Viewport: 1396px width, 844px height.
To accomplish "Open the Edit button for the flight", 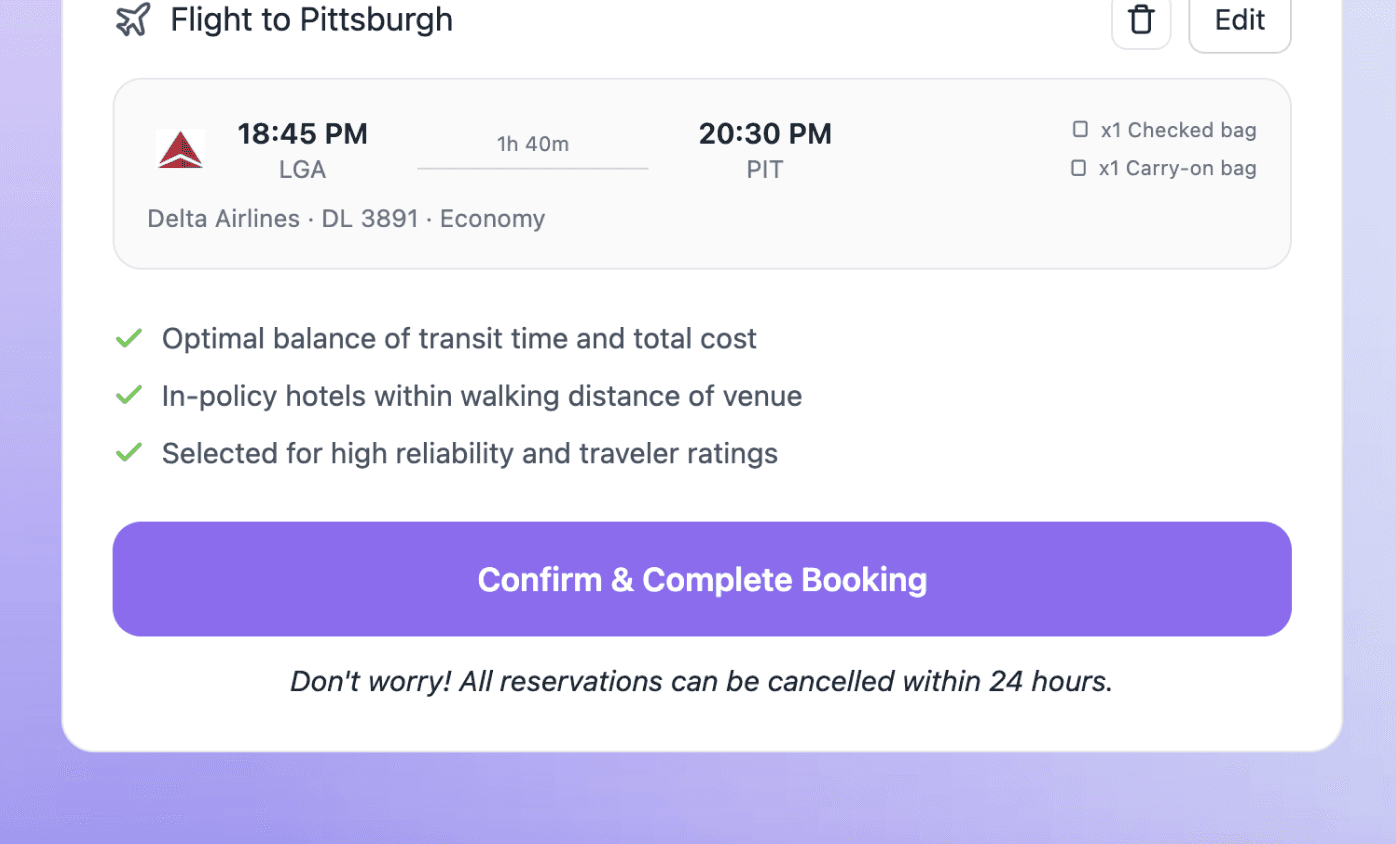I will coord(1239,20).
